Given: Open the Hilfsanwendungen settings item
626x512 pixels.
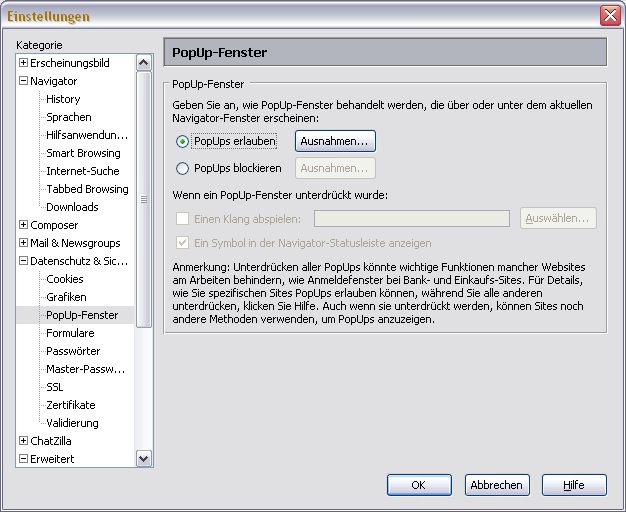Looking at the screenshot, I should [x=87, y=135].
